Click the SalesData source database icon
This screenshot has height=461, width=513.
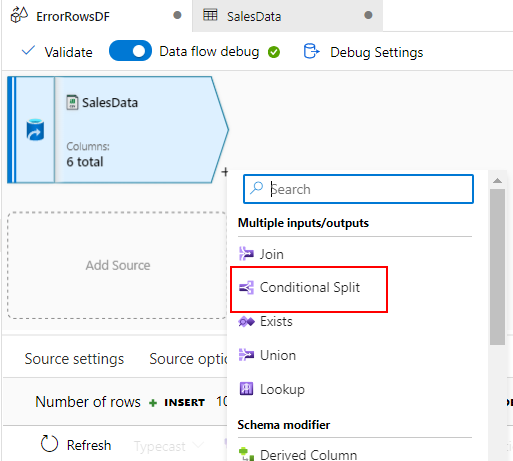[x=35, y=130]
